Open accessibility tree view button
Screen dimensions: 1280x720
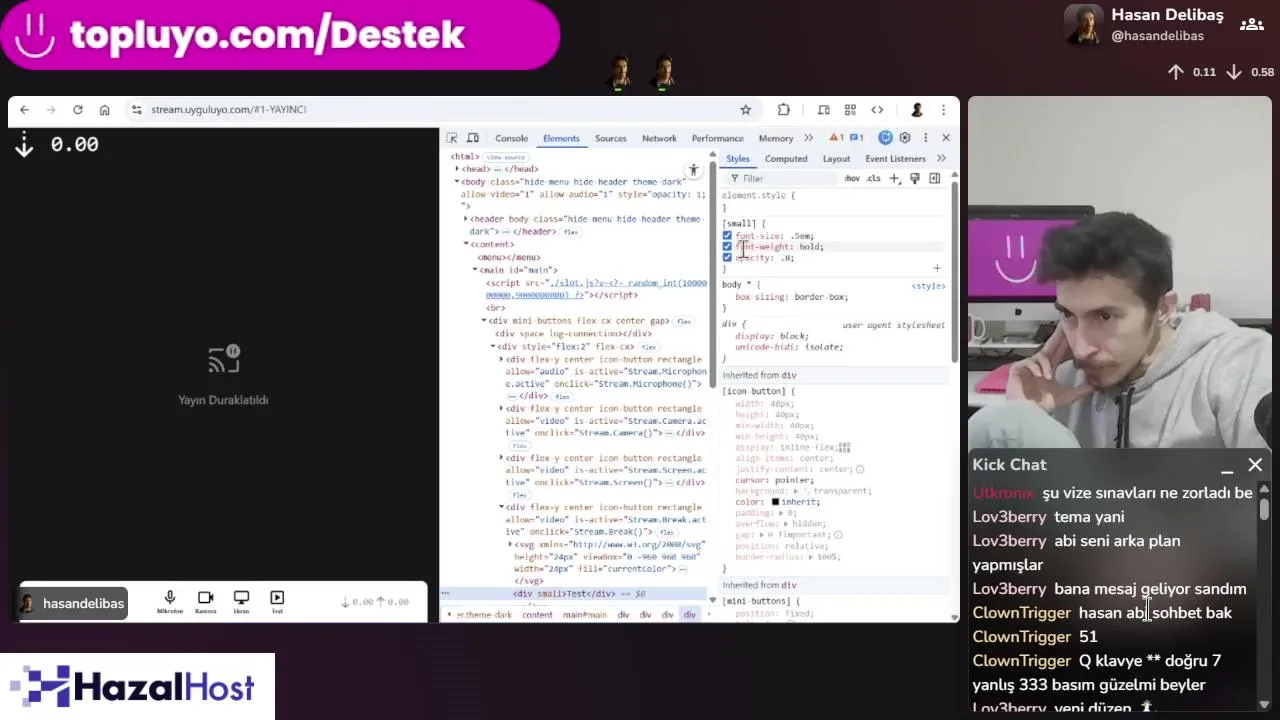(x=693, y=170)
